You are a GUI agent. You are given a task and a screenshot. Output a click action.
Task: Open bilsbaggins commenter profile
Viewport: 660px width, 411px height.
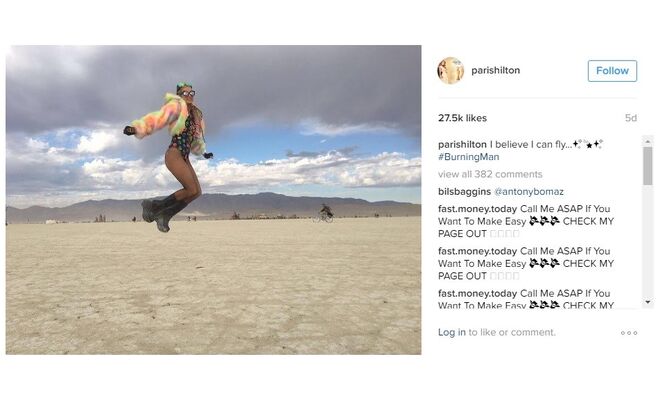[x=464, y=192]
